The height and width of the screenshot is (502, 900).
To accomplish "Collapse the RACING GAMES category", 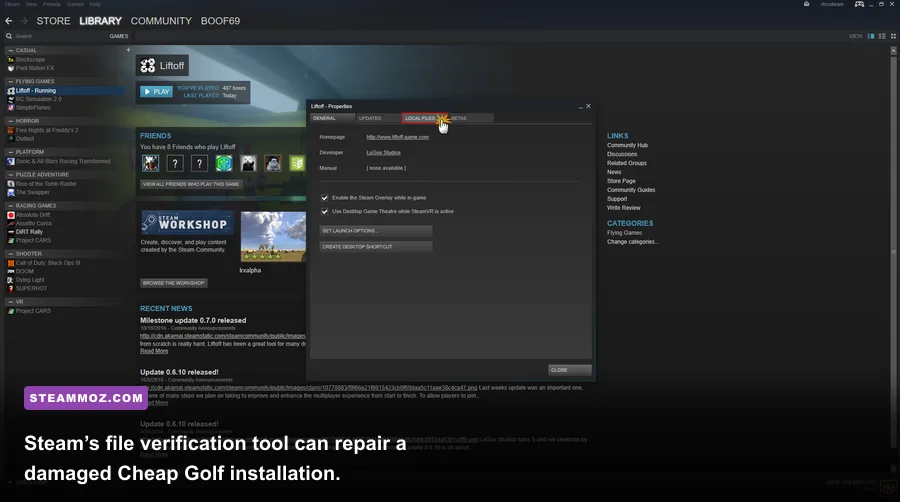I will click(x=10, y=205).
